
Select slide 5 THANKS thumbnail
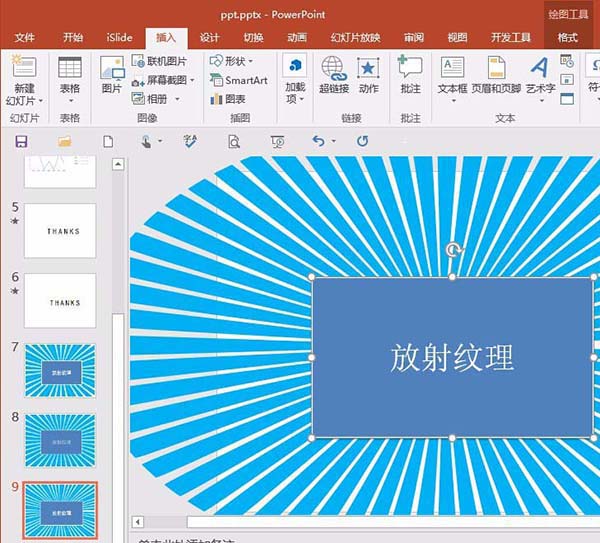(60, 230)
